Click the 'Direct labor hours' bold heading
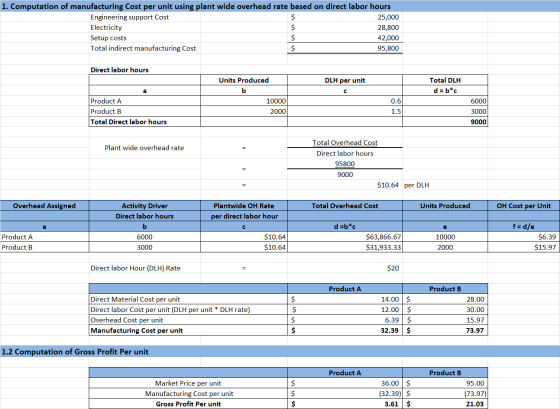Image resolution: width=560 pixels, height=409 pixels. tap(119, 70)
